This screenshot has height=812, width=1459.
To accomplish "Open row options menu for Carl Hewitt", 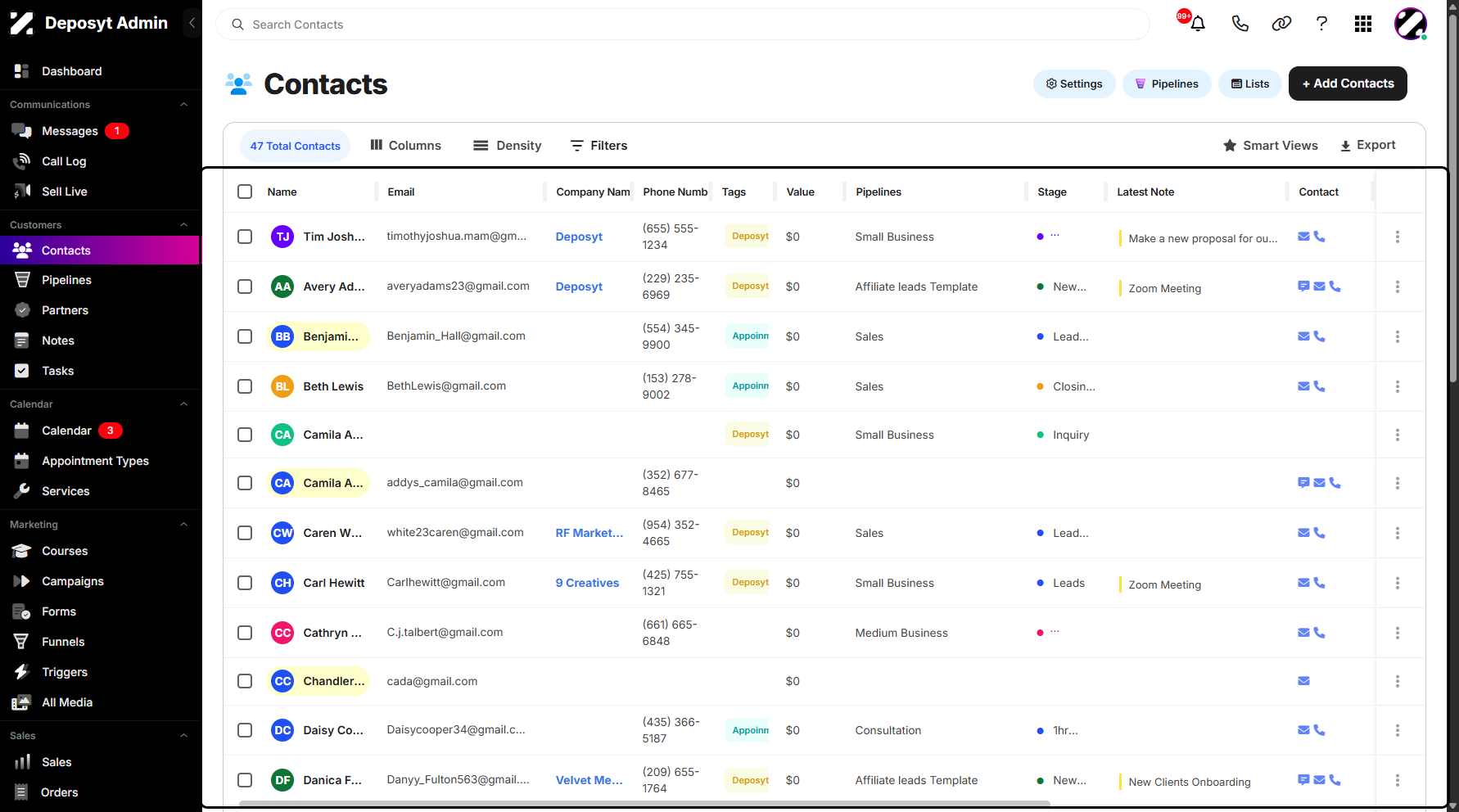I will [x=1398, y=583].
